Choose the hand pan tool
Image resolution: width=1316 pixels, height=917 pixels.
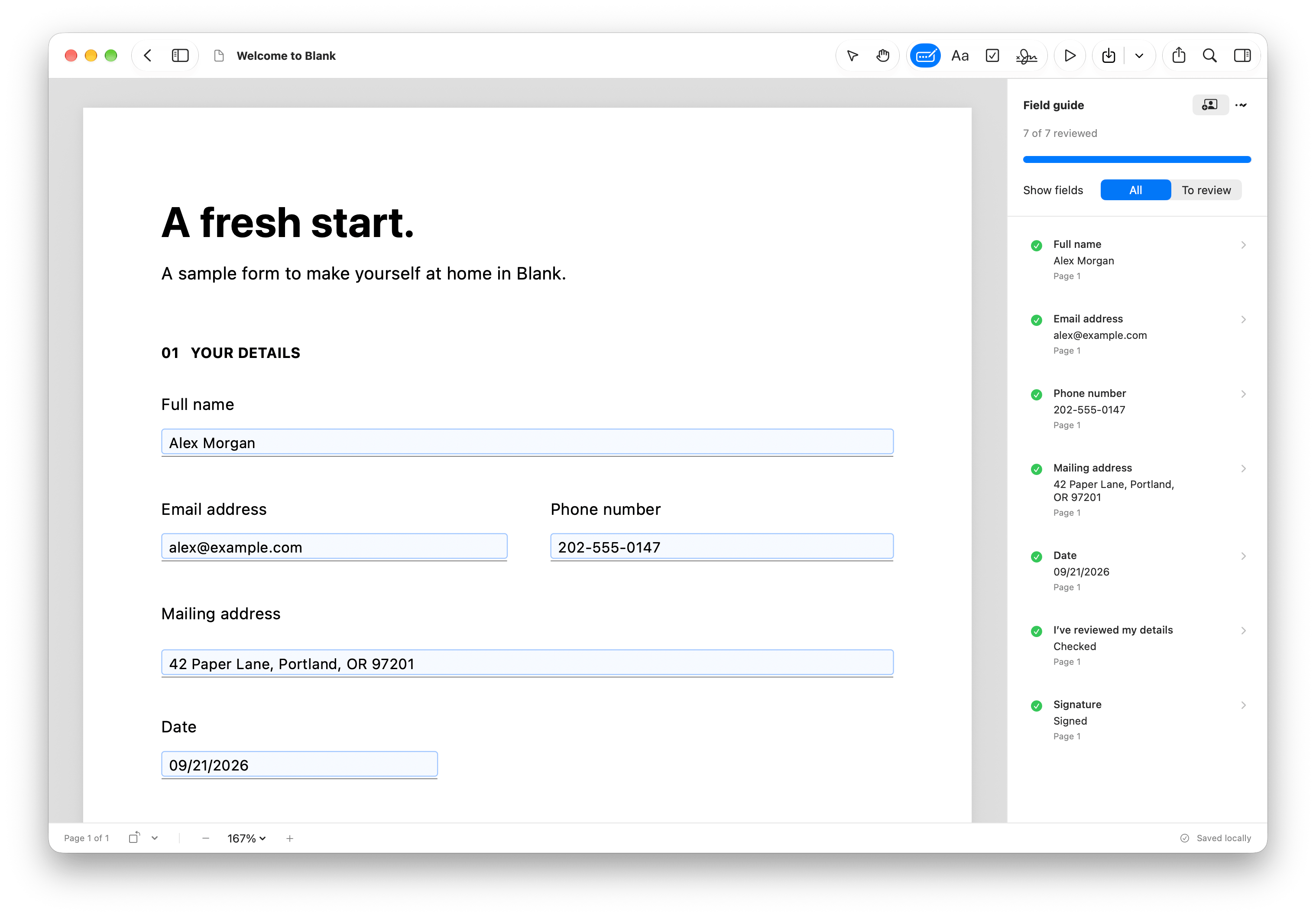click(x=883, y=55)
